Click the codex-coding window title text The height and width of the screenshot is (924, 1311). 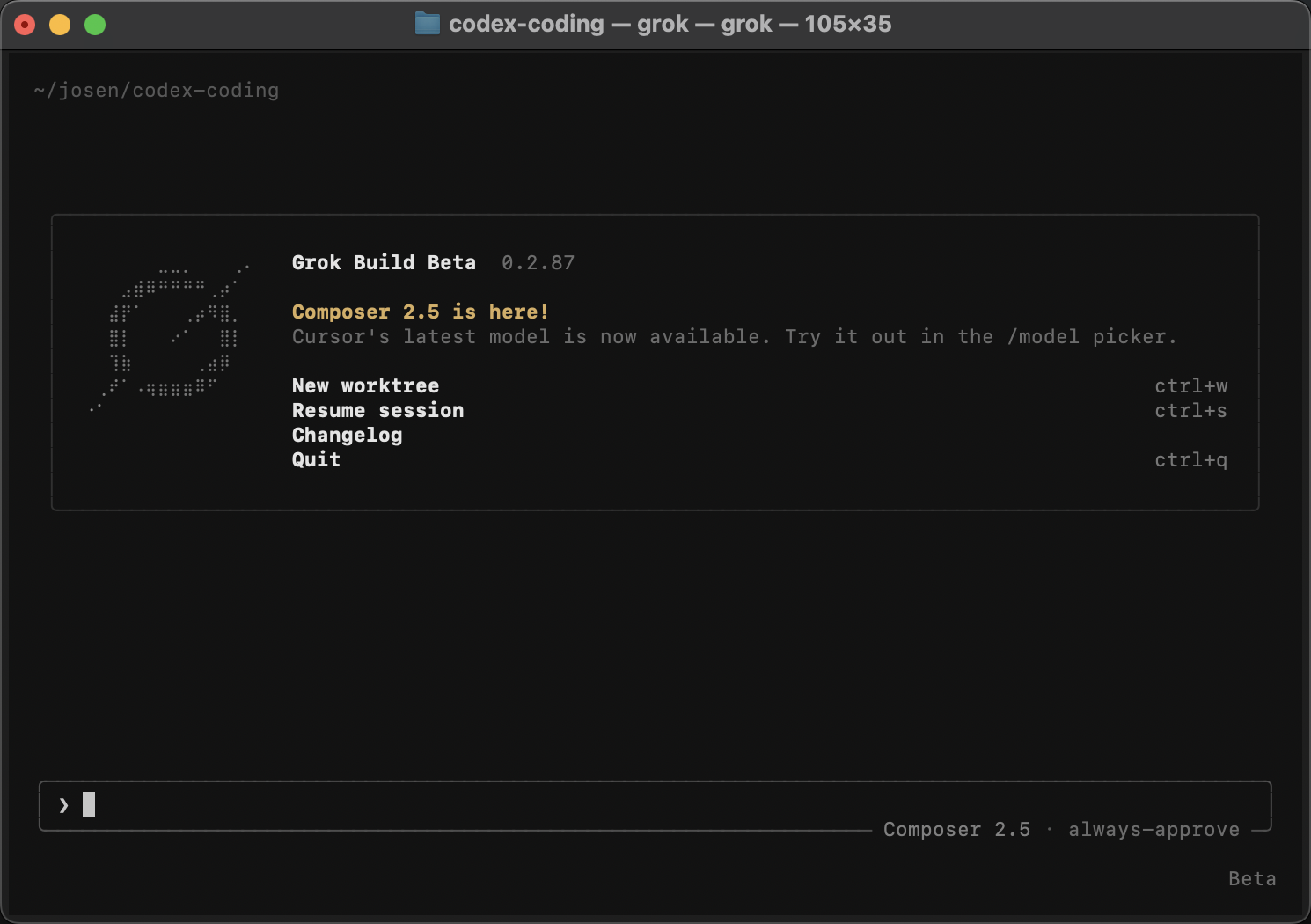[670, 24]
